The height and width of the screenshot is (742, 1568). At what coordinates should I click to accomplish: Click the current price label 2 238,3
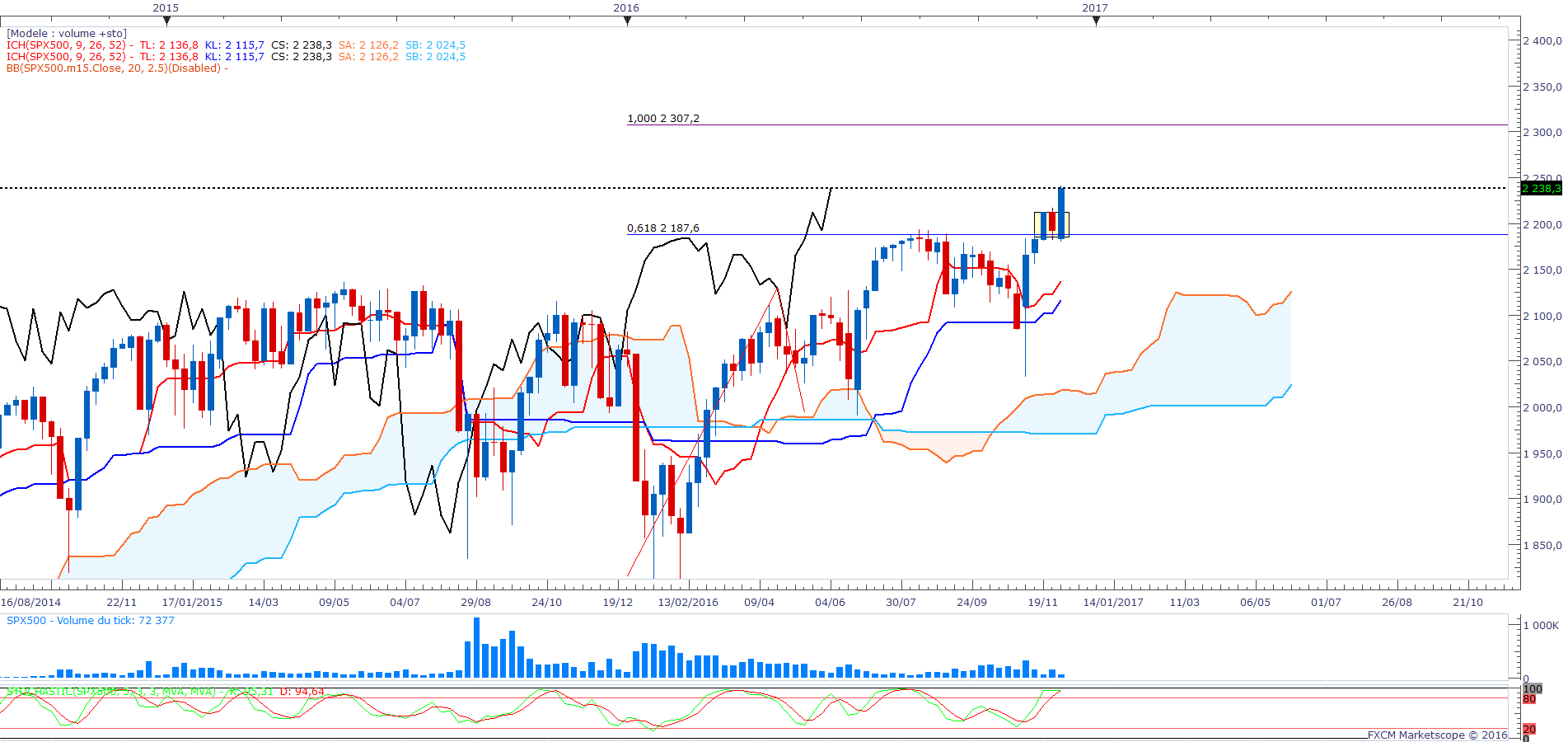click(x=1540, y=189)
